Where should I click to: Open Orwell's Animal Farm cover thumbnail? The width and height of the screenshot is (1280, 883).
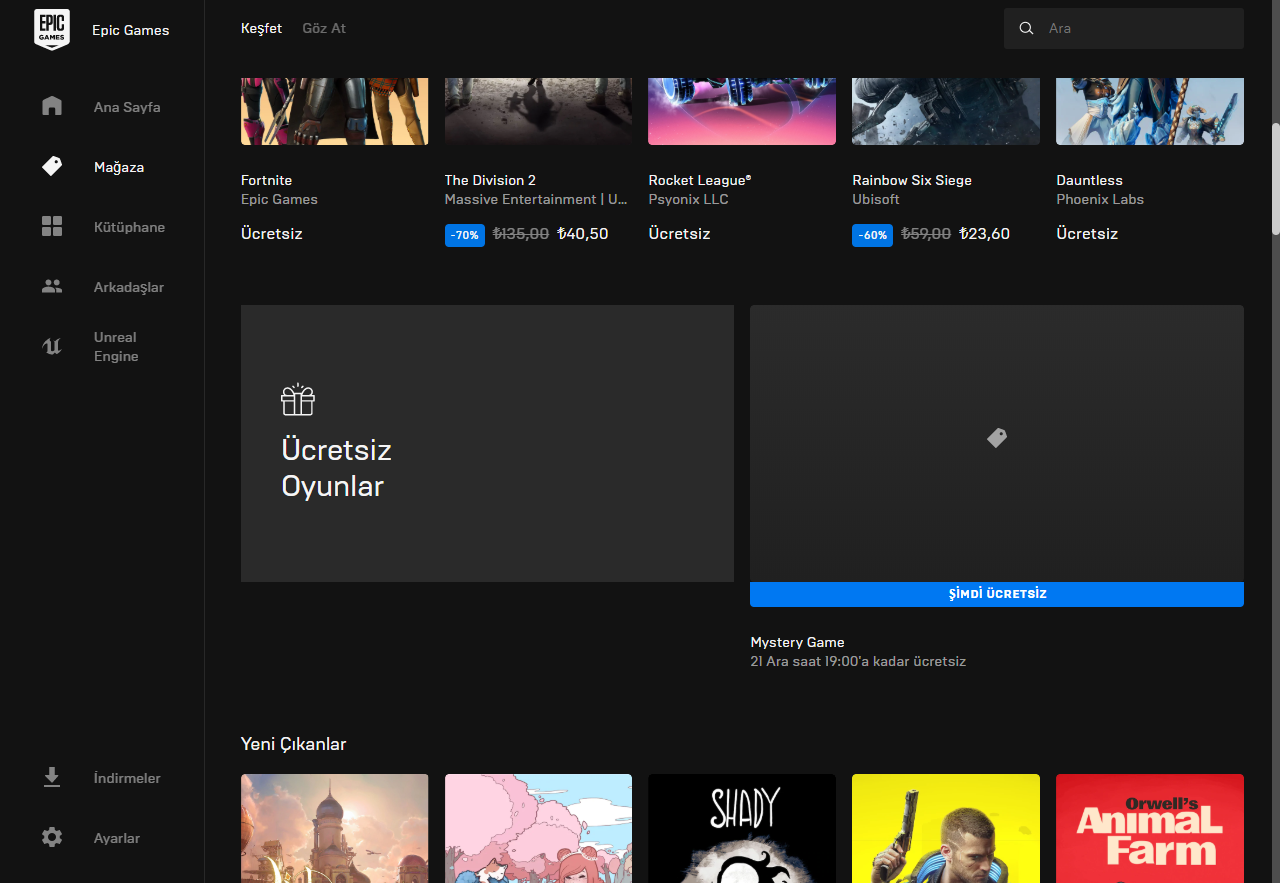pos(1149,828)
